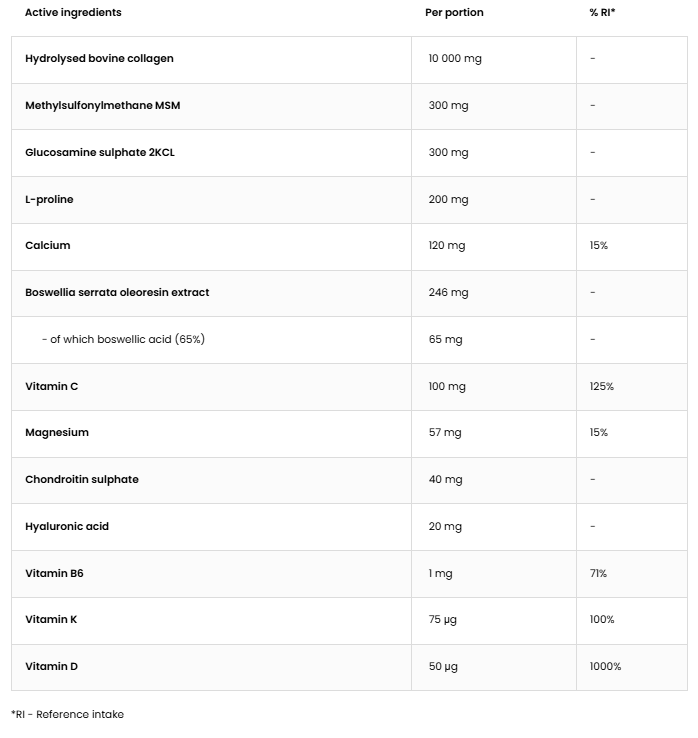Screen dimensions: 698x738
Task: Select Boswellia serrata oleoresin extract text
Action: click(x=117, y=293)
